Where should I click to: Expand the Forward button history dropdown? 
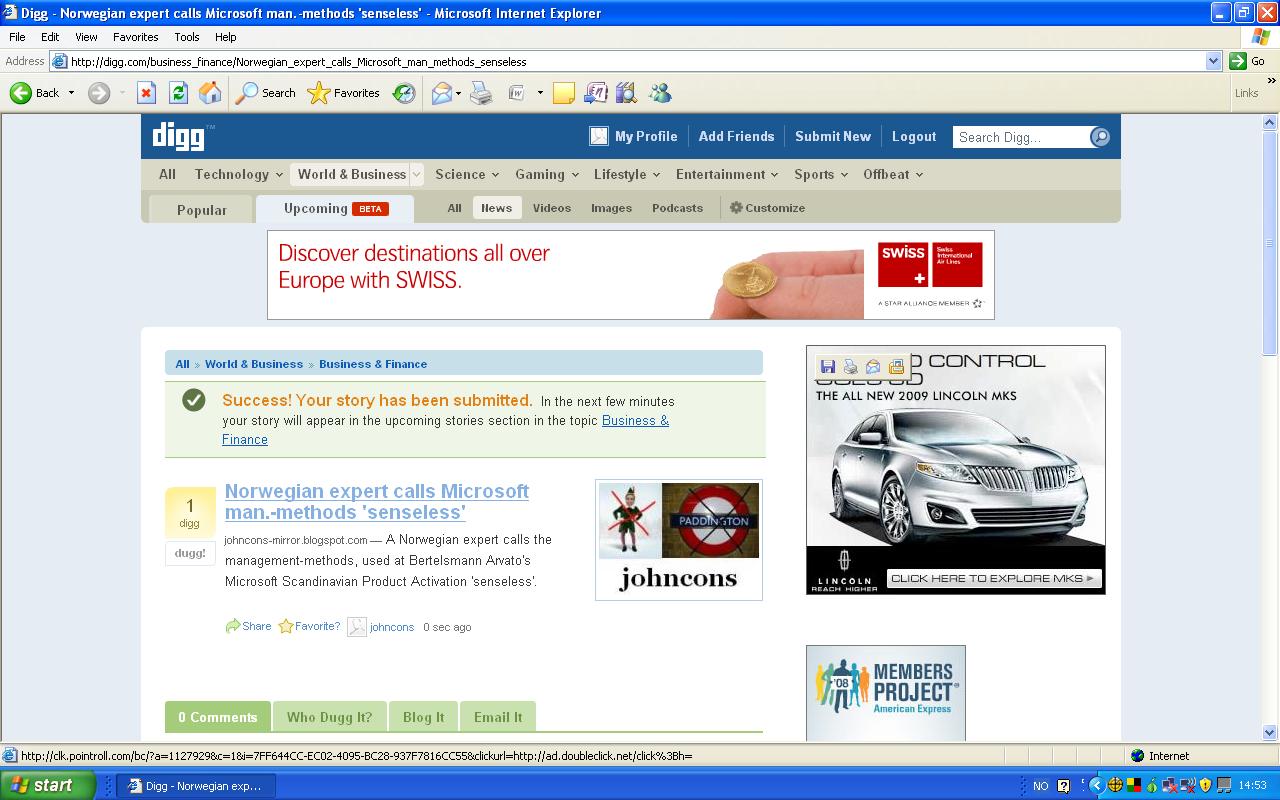point(122,93)
